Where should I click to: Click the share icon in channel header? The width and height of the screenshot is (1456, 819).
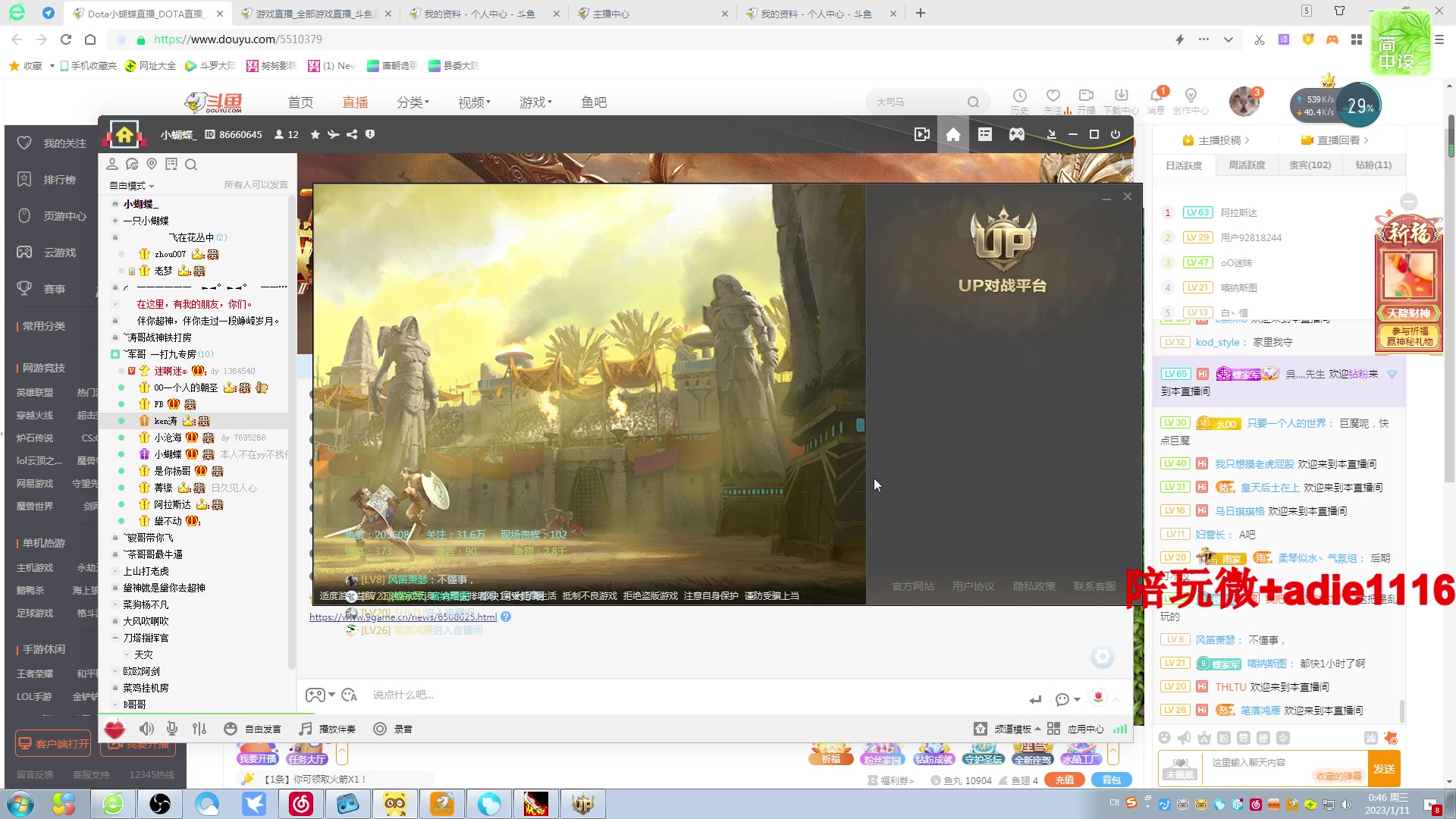352,134
